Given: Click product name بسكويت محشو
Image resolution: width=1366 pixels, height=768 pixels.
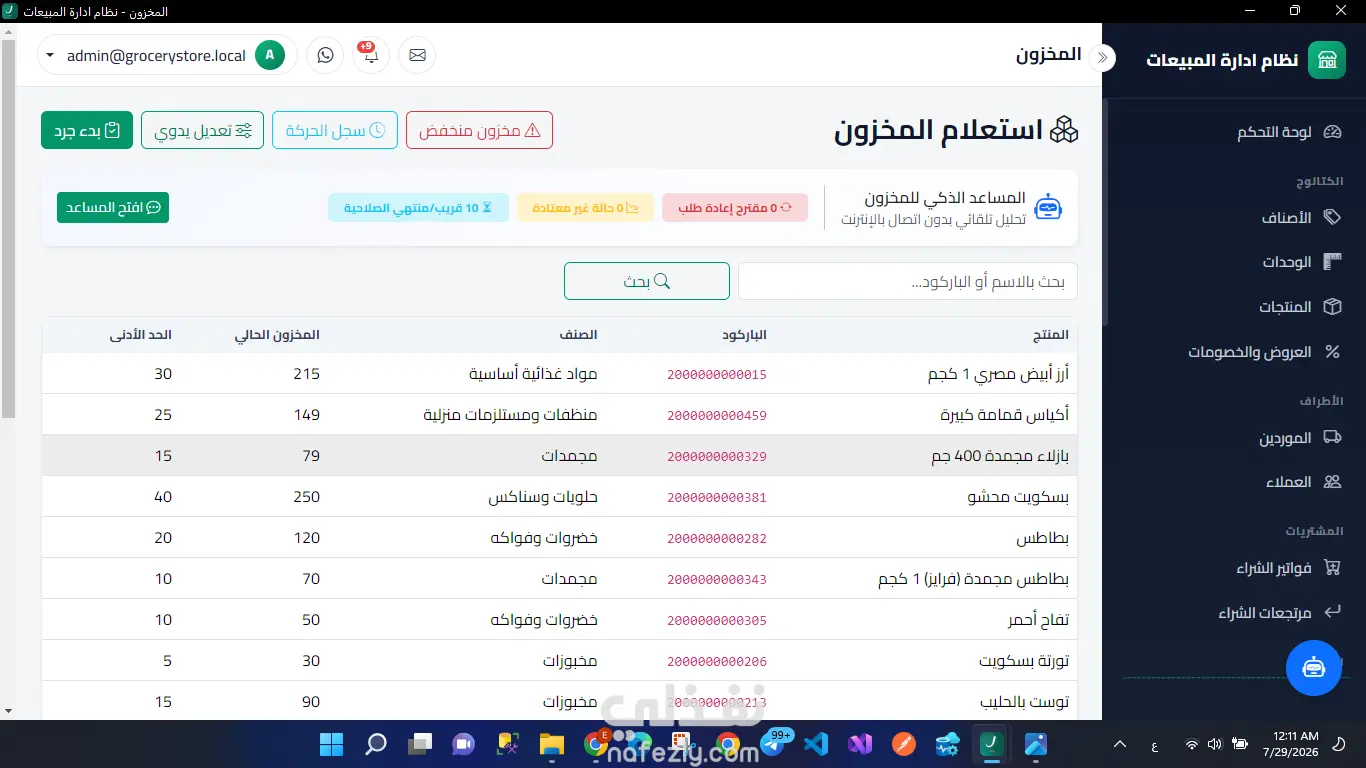Looking at the screenshot, I should pos(1018,497).
